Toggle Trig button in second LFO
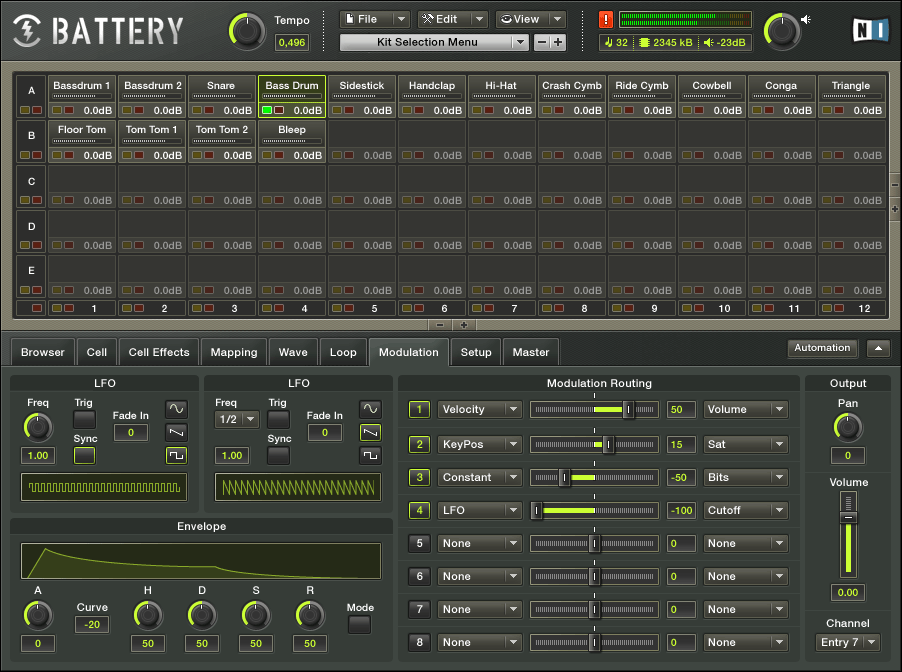Screen dimensions: 902x672 click(x=278, y=419)
